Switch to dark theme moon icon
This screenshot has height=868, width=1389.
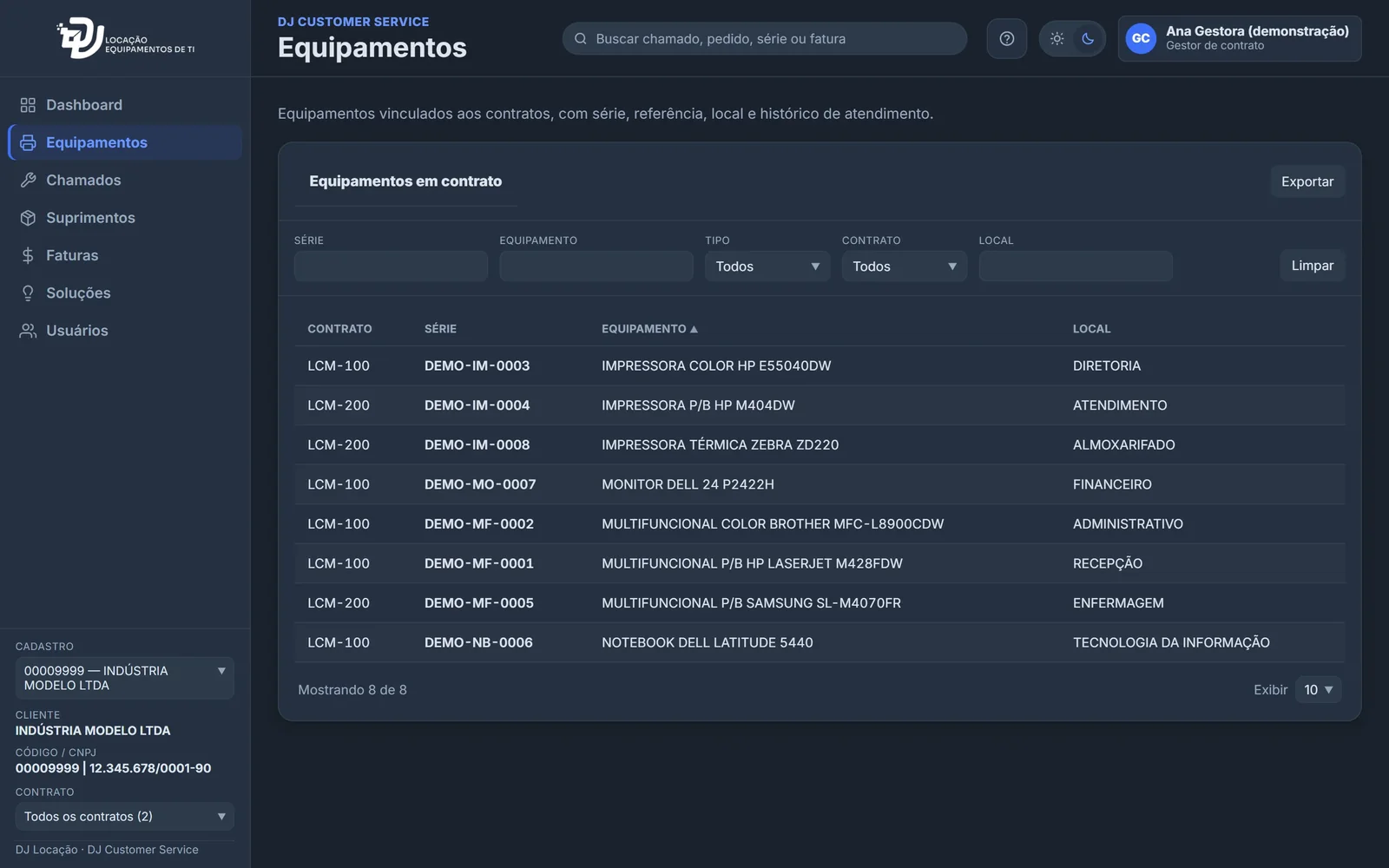click(x=1088, y=38)
